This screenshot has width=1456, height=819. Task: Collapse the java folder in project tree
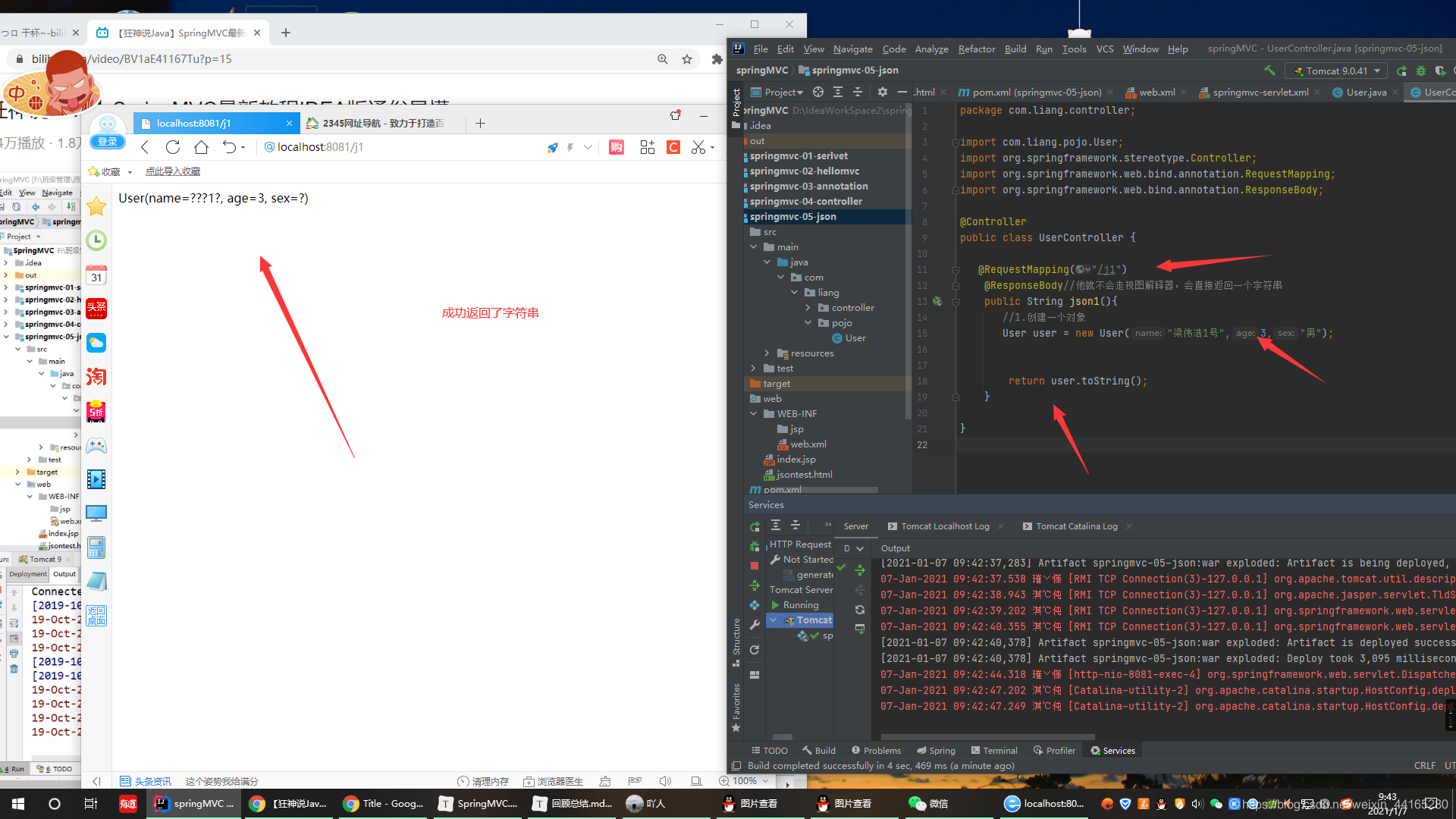767,262
